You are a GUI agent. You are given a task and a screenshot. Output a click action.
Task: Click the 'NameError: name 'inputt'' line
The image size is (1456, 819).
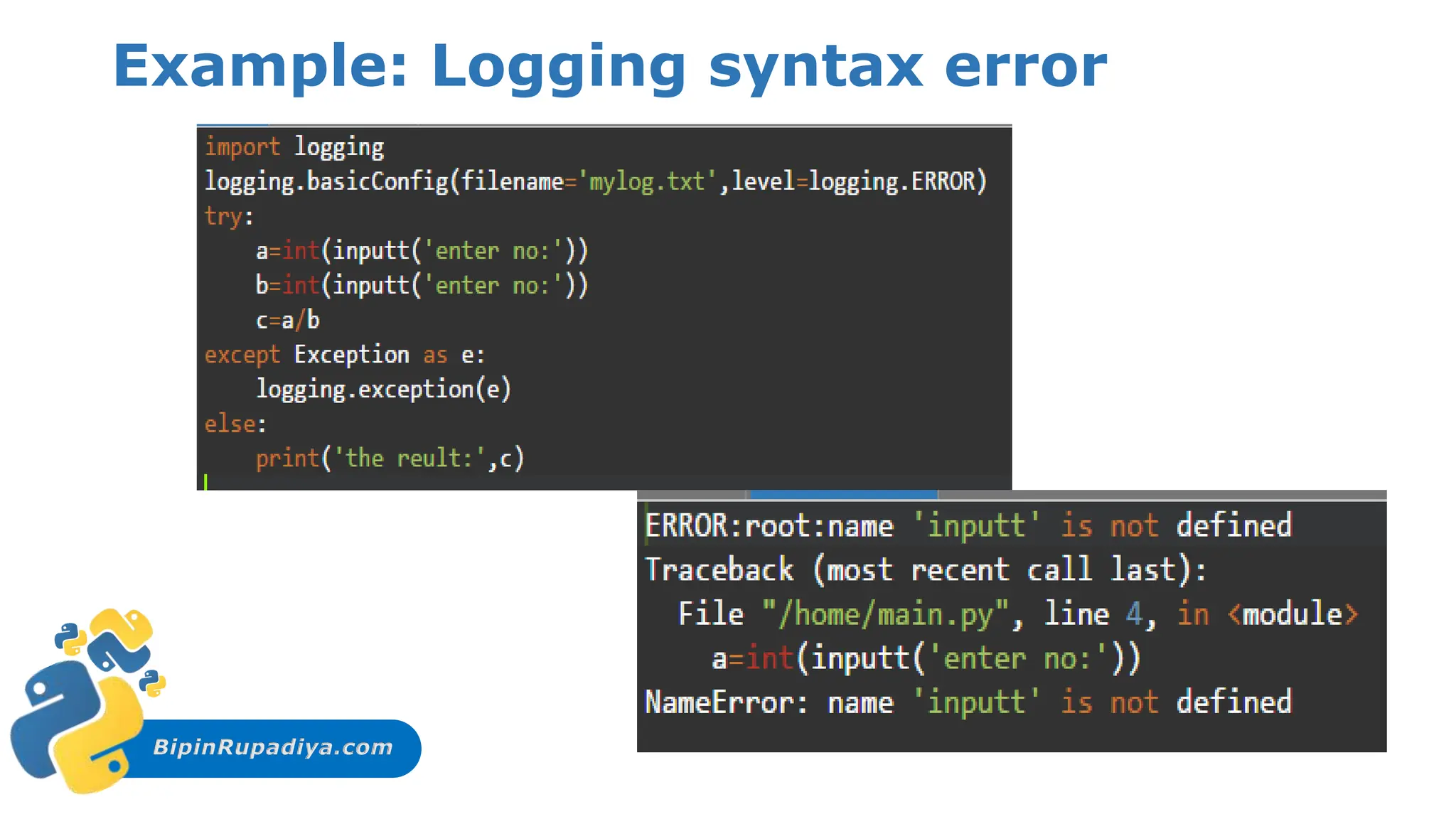tap(968, 702)
